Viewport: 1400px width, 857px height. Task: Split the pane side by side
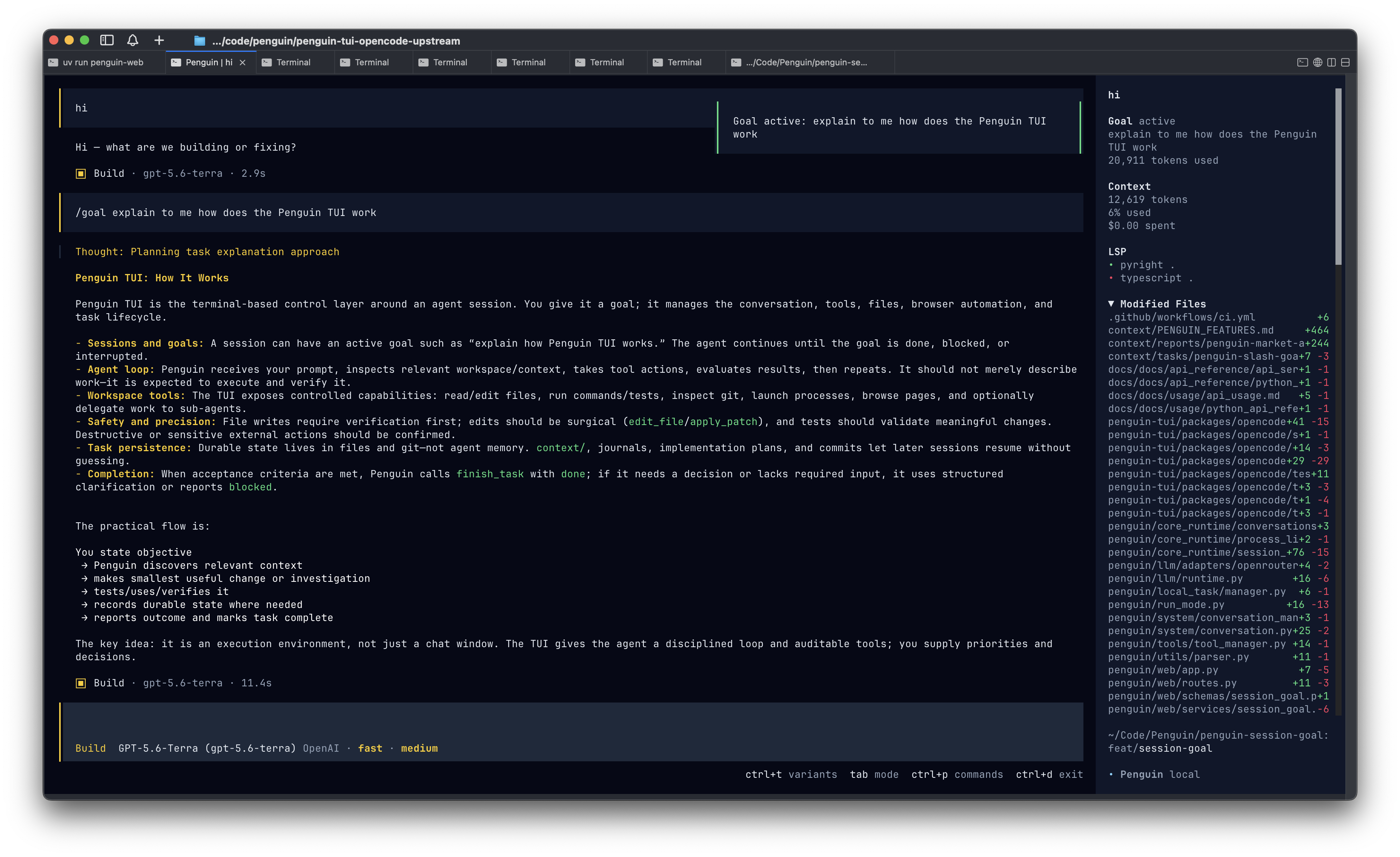[1331, 63]
